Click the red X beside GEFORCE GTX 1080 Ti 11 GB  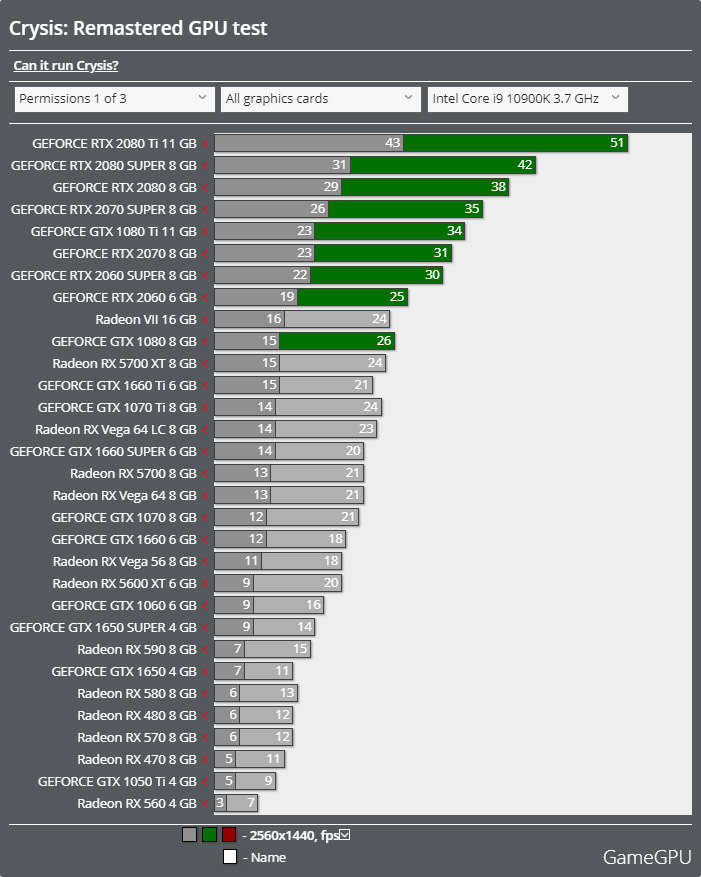click(x=204, y=232)
